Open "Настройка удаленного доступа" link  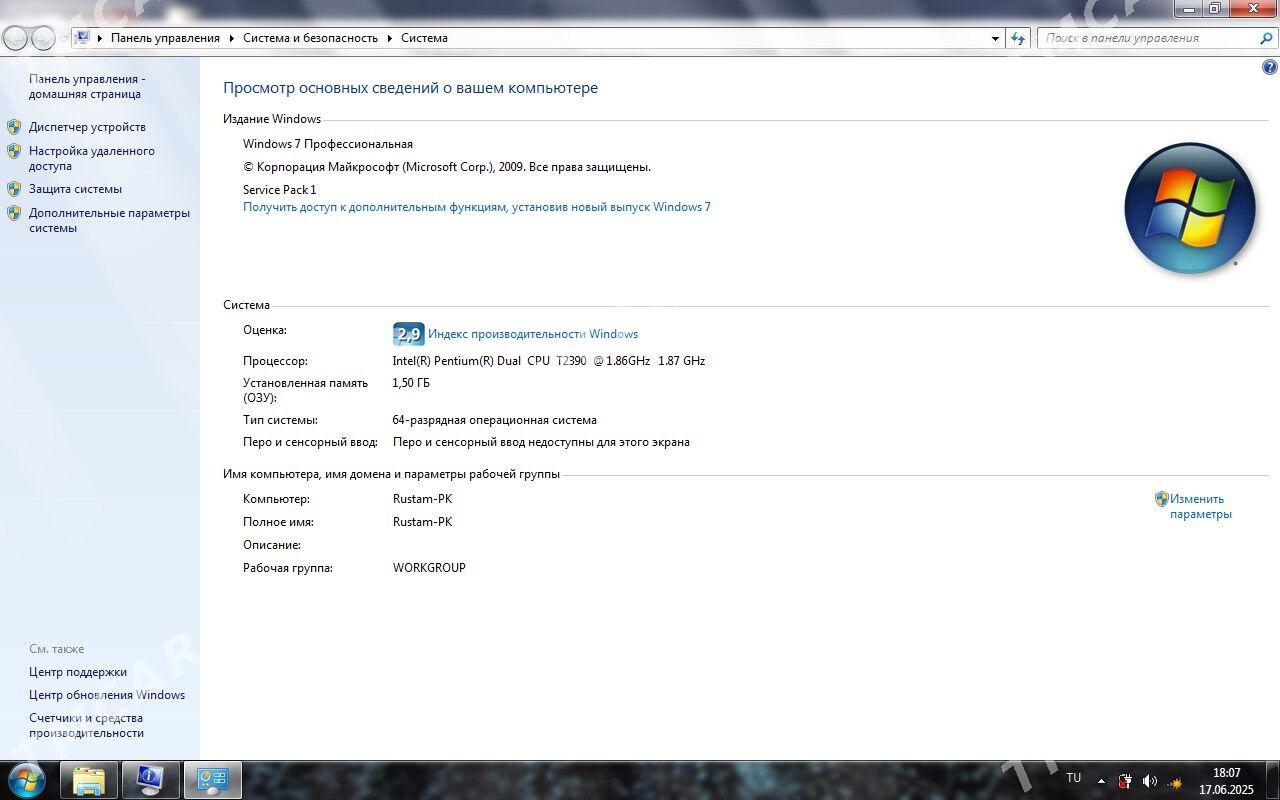click(92, 158)
